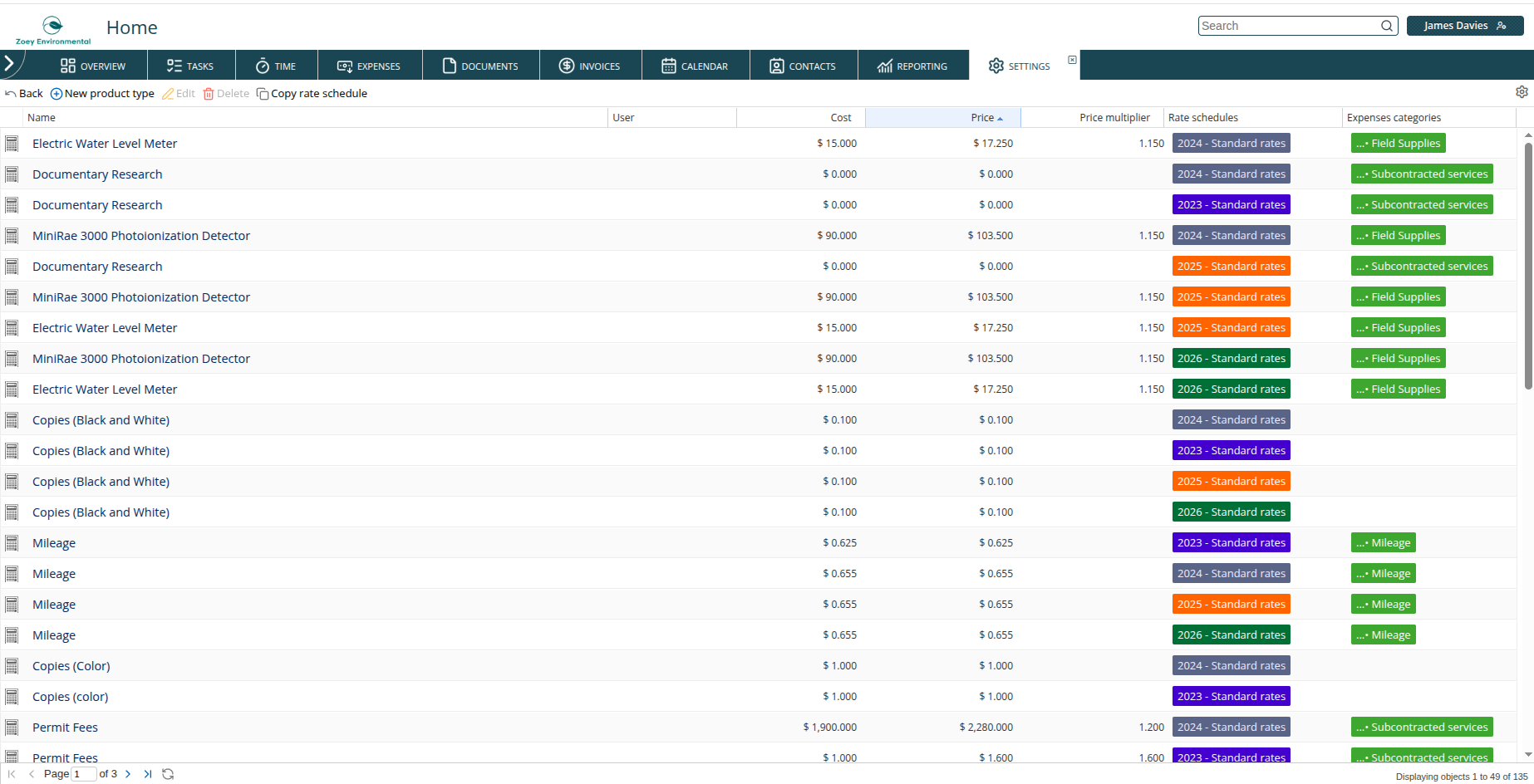Click the Zoey Environmental logo
This screenshot has width=1534, height=784.
53,30
